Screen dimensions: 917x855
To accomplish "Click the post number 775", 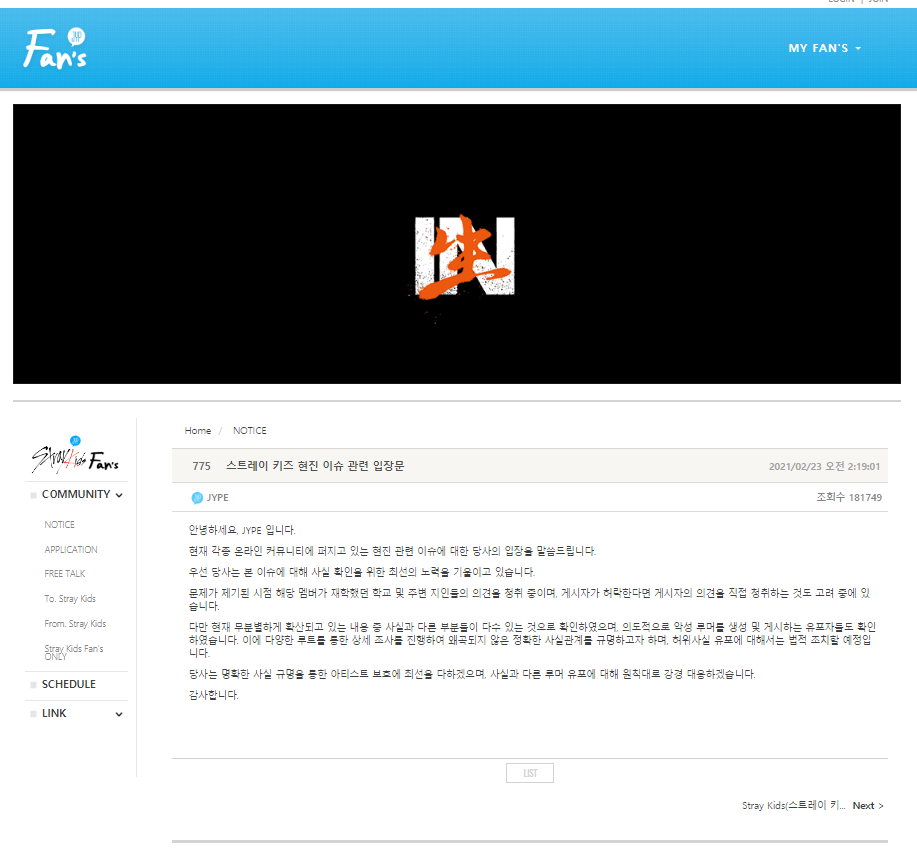I will click(201, 466).
